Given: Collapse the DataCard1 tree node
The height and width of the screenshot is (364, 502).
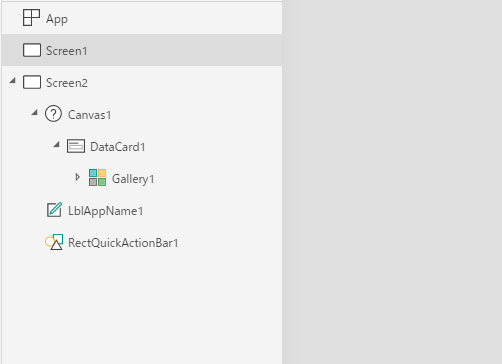Looking at the screenshot, I should (56, 145).
